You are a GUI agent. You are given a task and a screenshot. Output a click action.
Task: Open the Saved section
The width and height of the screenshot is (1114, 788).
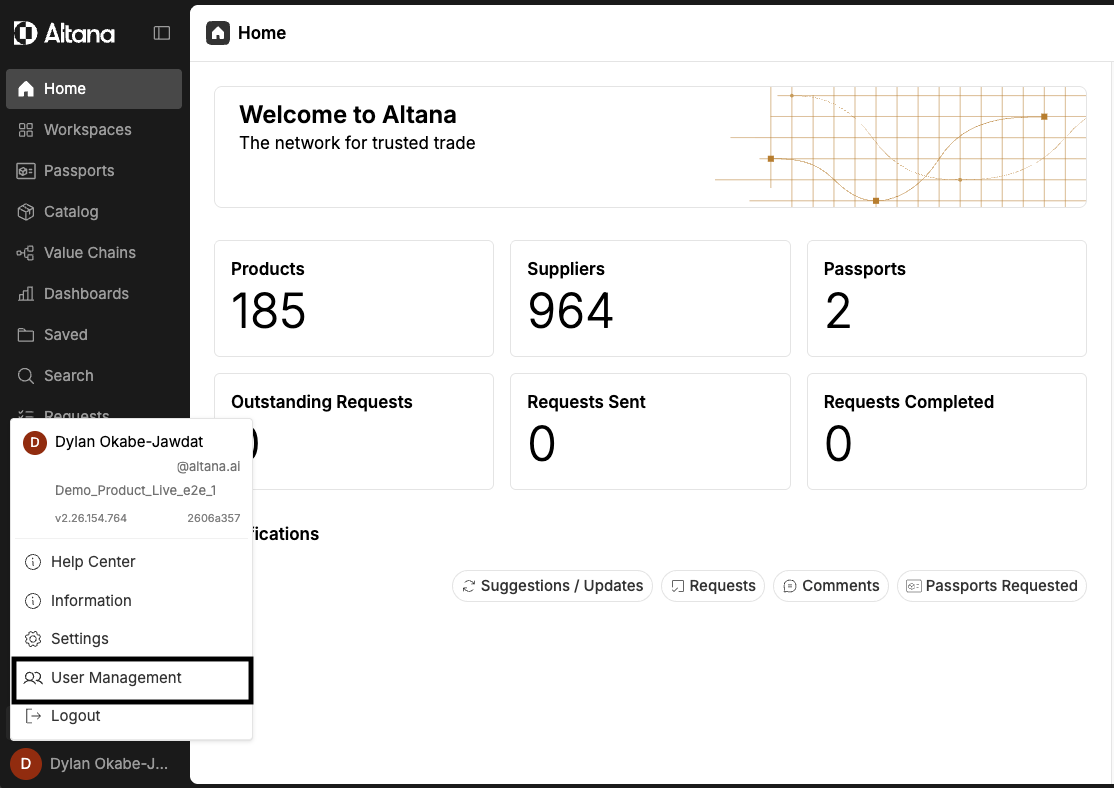[x=94, y=335]
